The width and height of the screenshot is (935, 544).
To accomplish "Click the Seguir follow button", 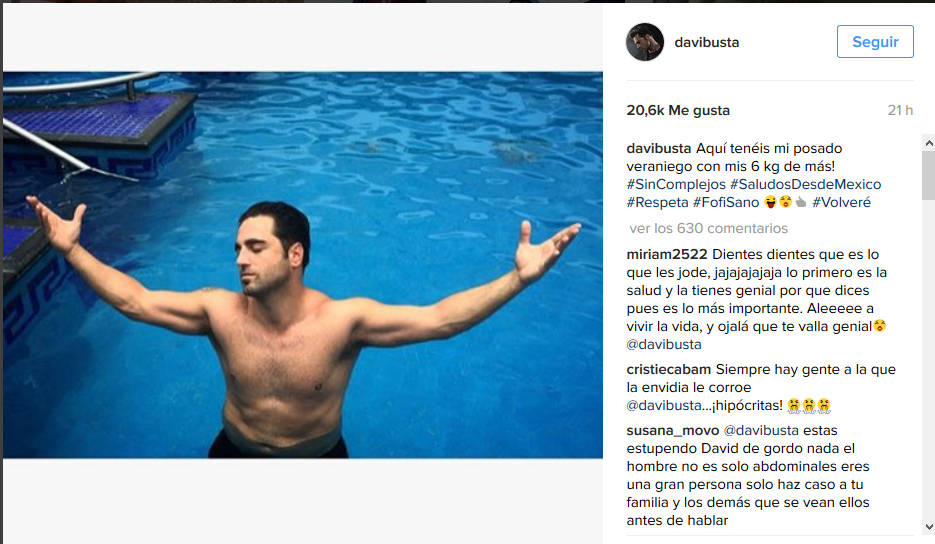I will 875,42.
